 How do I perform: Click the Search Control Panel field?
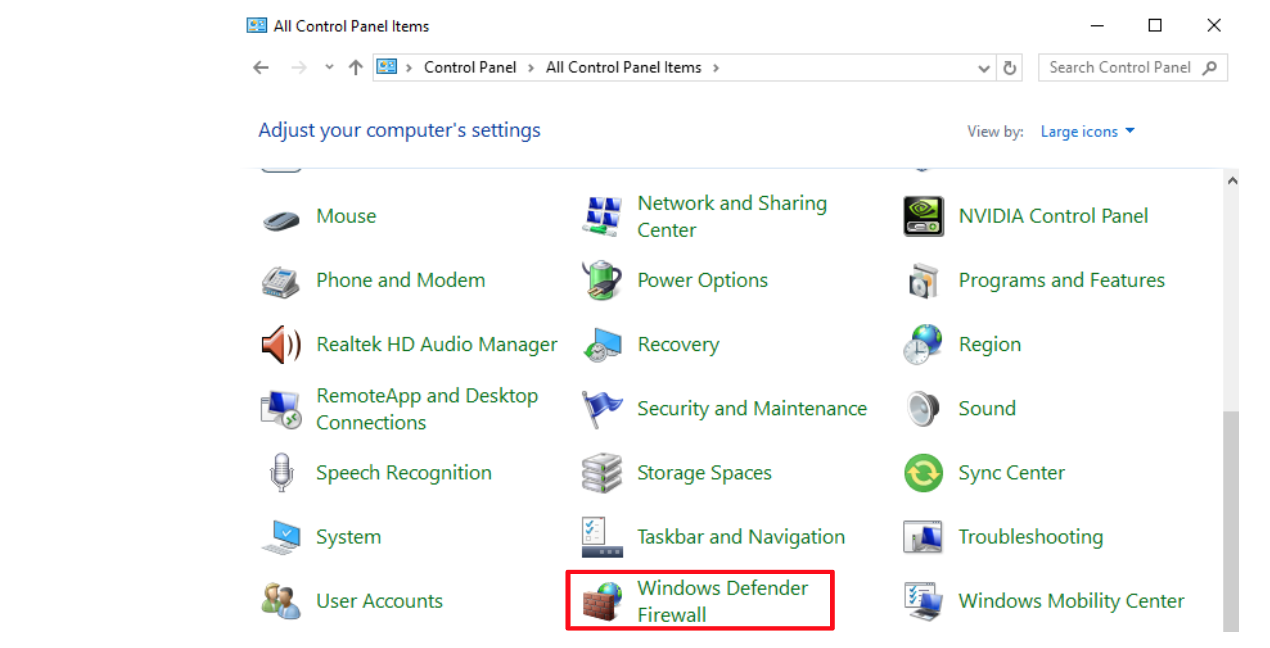coord(1120,68)
